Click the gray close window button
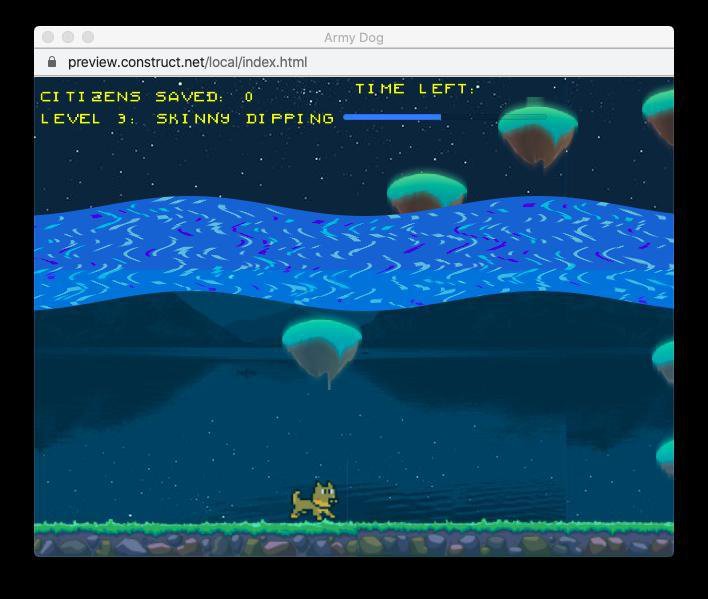Image resolution: width=708 pixels, height=599 pixels. tap(48, 37)
